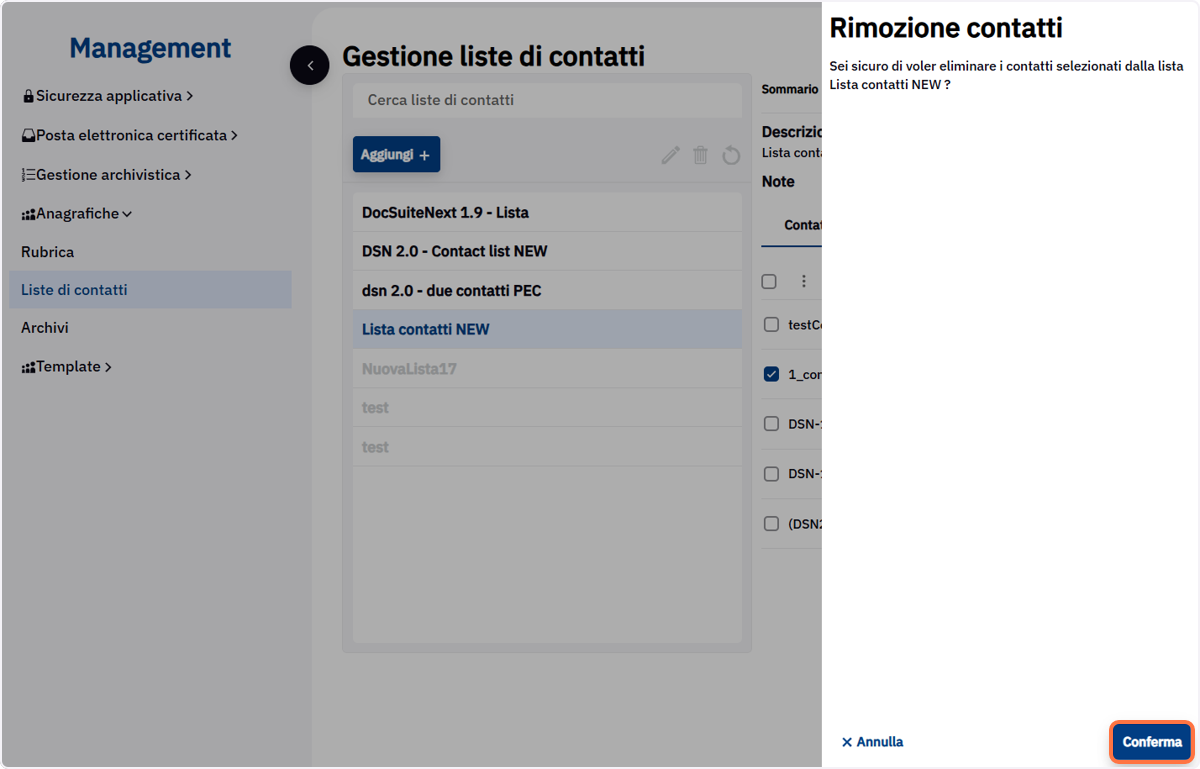Click the lock icon beside Sicurezza applicativa
The image size is (1200, 769).
pyautogui.click(x=28, y=97)
